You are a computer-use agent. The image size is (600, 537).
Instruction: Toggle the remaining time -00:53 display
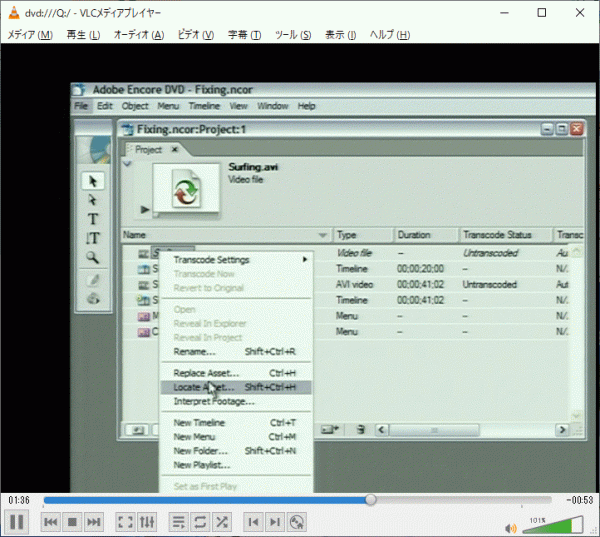tap(580, 500)
